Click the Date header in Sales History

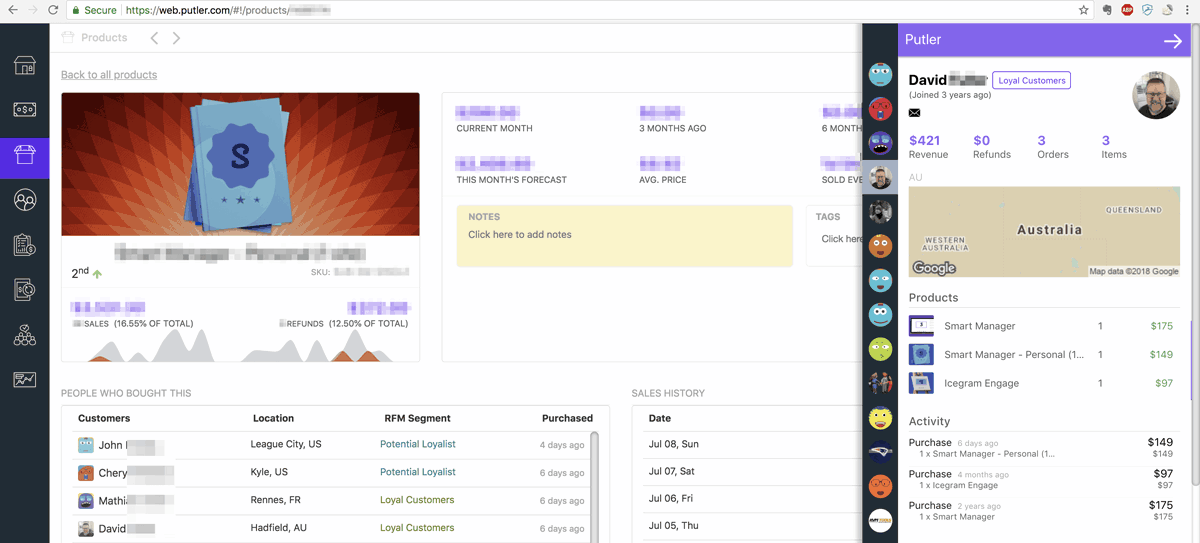pyautogui.click(x=660, y=418)
